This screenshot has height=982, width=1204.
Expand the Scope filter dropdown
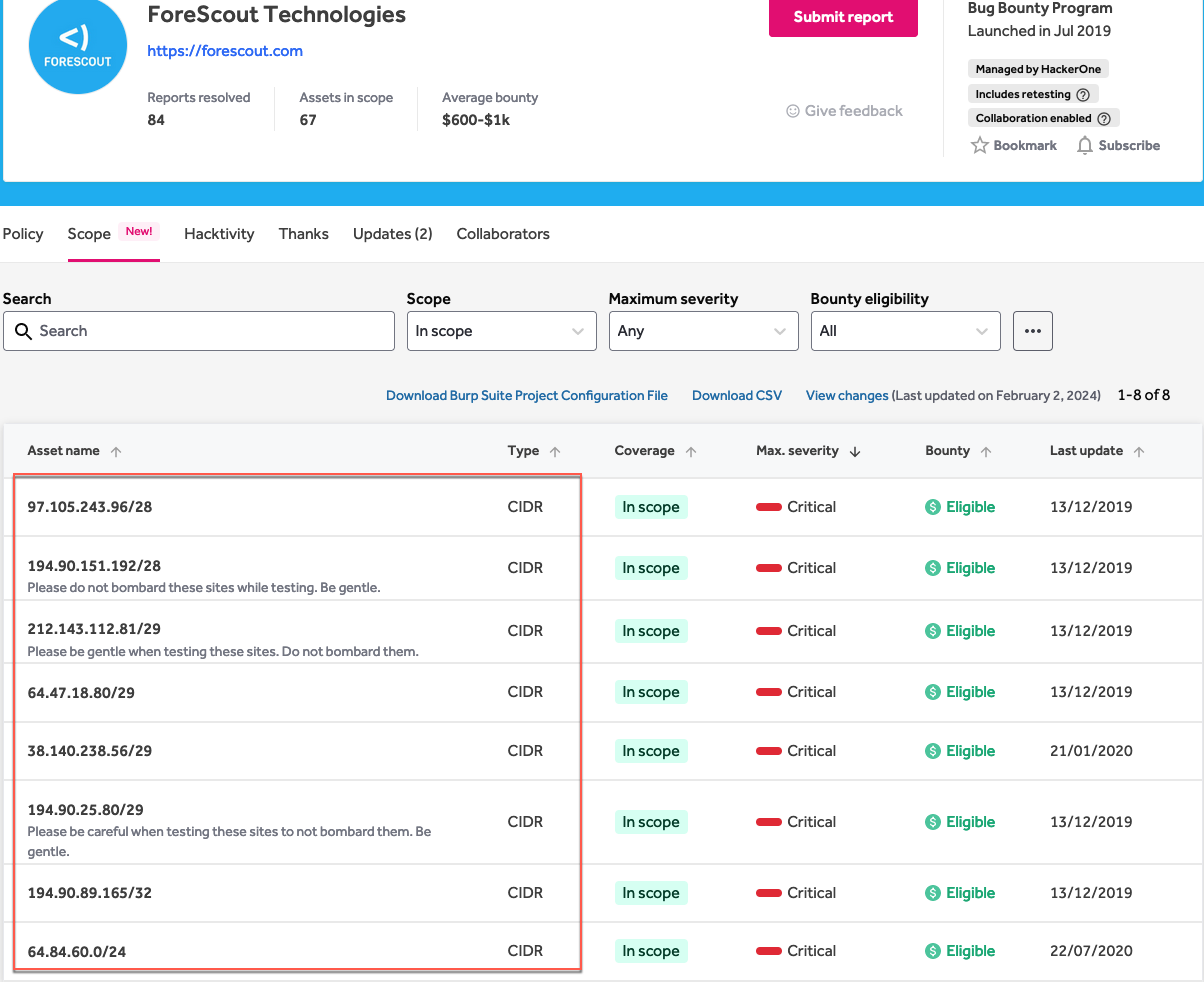(x=501, y=331)
